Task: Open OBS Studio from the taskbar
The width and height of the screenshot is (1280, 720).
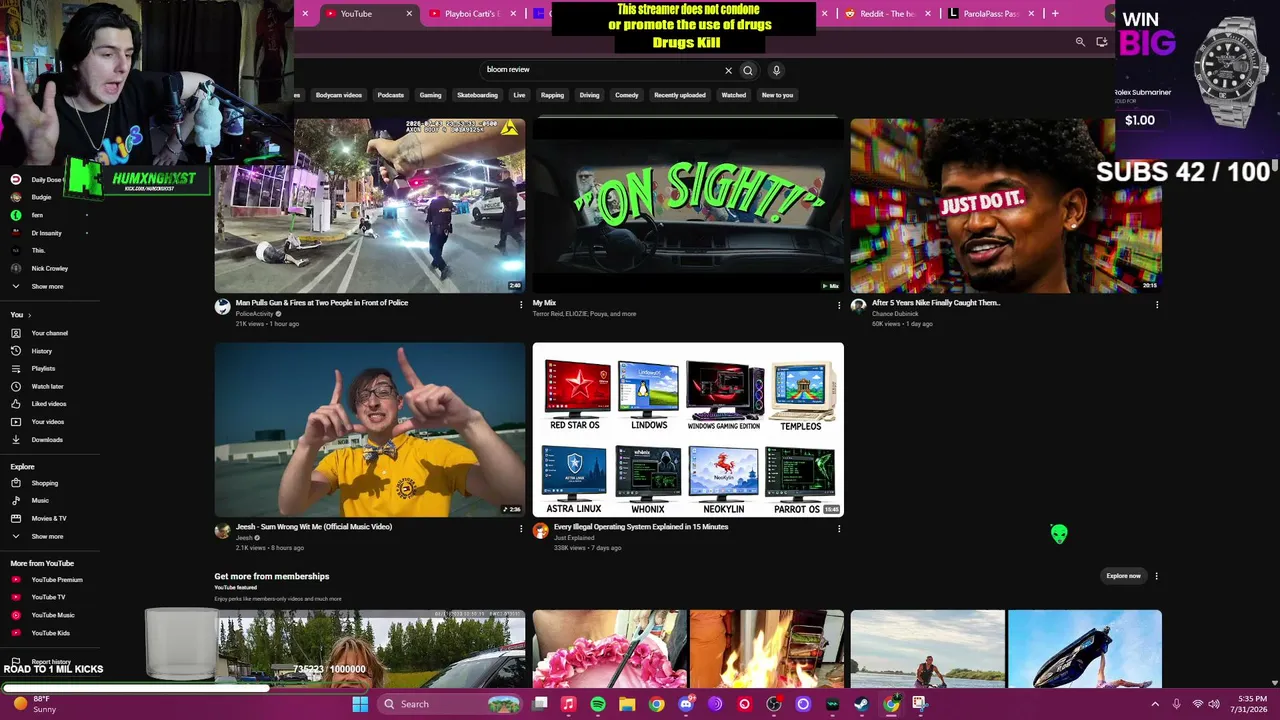Action: point(774,704)
